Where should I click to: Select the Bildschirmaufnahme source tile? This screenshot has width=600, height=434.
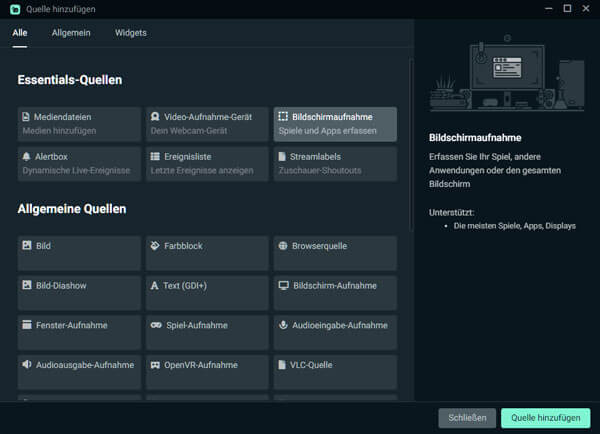tap(335, 124)
